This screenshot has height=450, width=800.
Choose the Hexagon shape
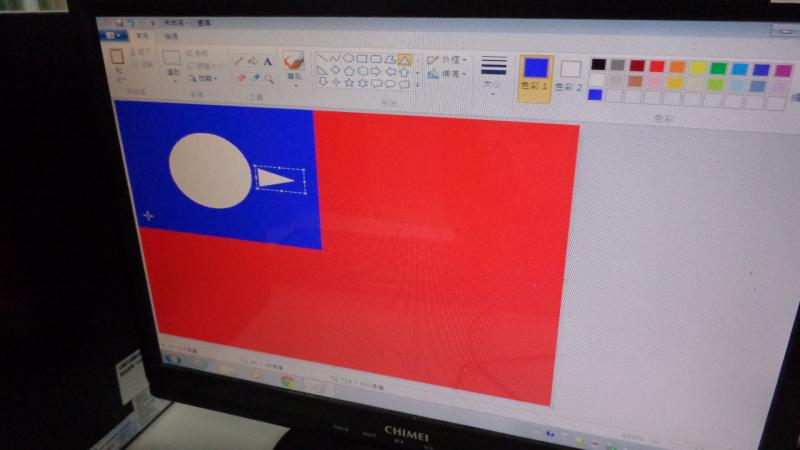click(x=363, y=71)
